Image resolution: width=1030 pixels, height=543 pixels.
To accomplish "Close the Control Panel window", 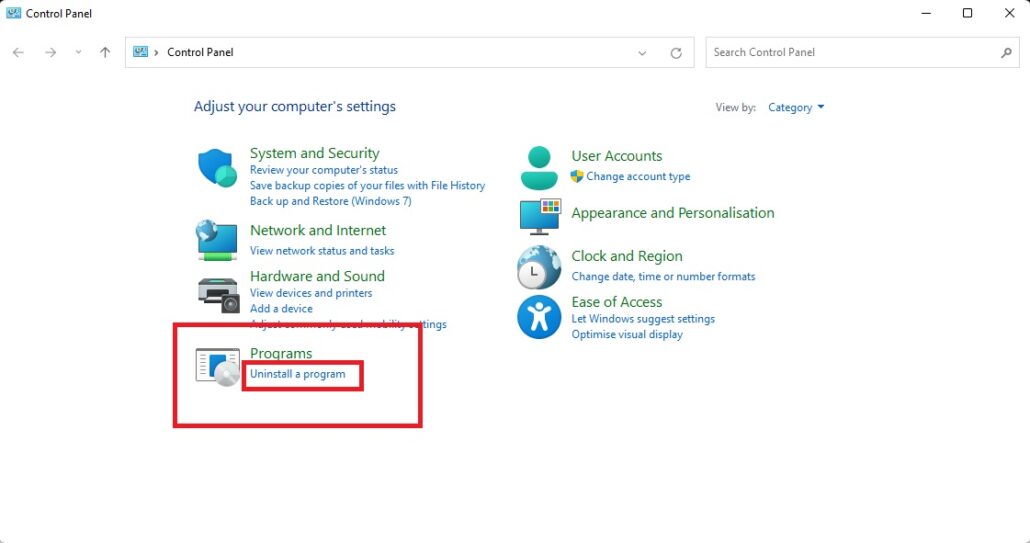I will (x=1010, y=13).
